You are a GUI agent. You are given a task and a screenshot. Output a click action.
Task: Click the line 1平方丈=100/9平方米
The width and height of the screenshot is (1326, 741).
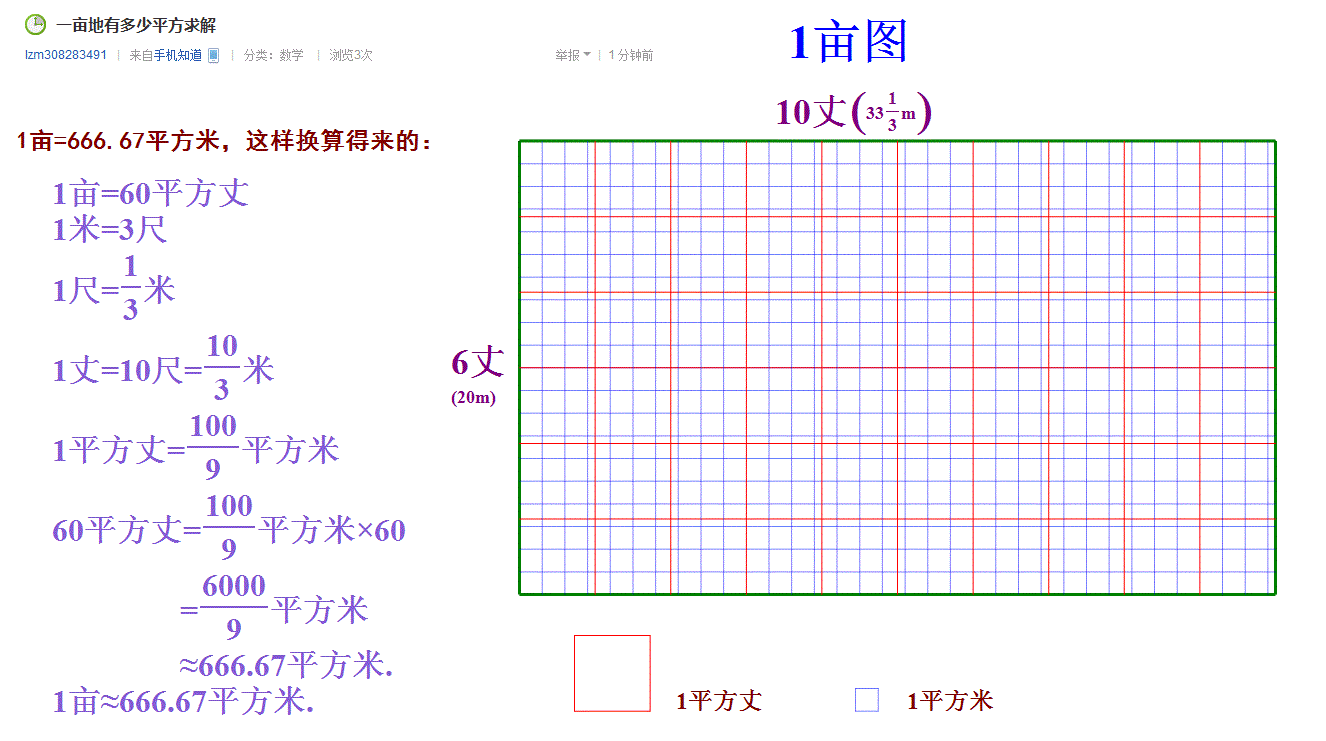tap(196, 447)
